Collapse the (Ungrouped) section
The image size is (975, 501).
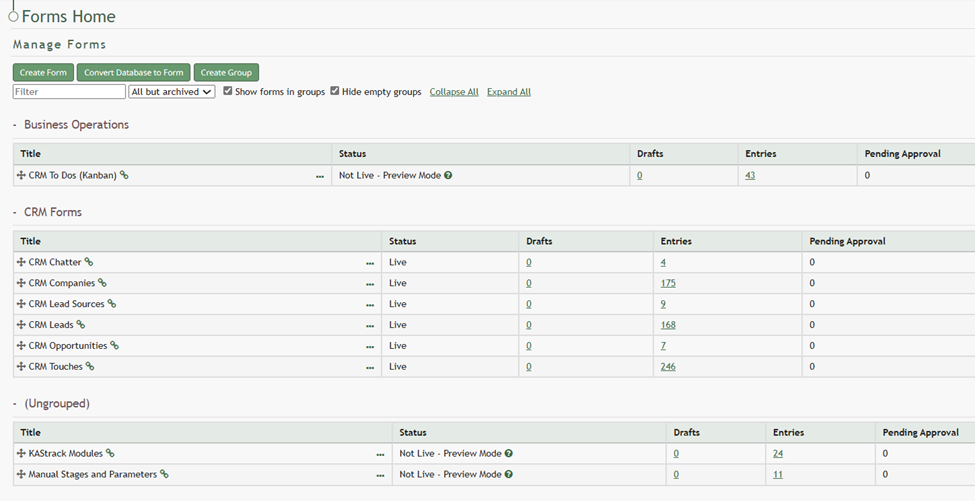[x=15, y=404]
